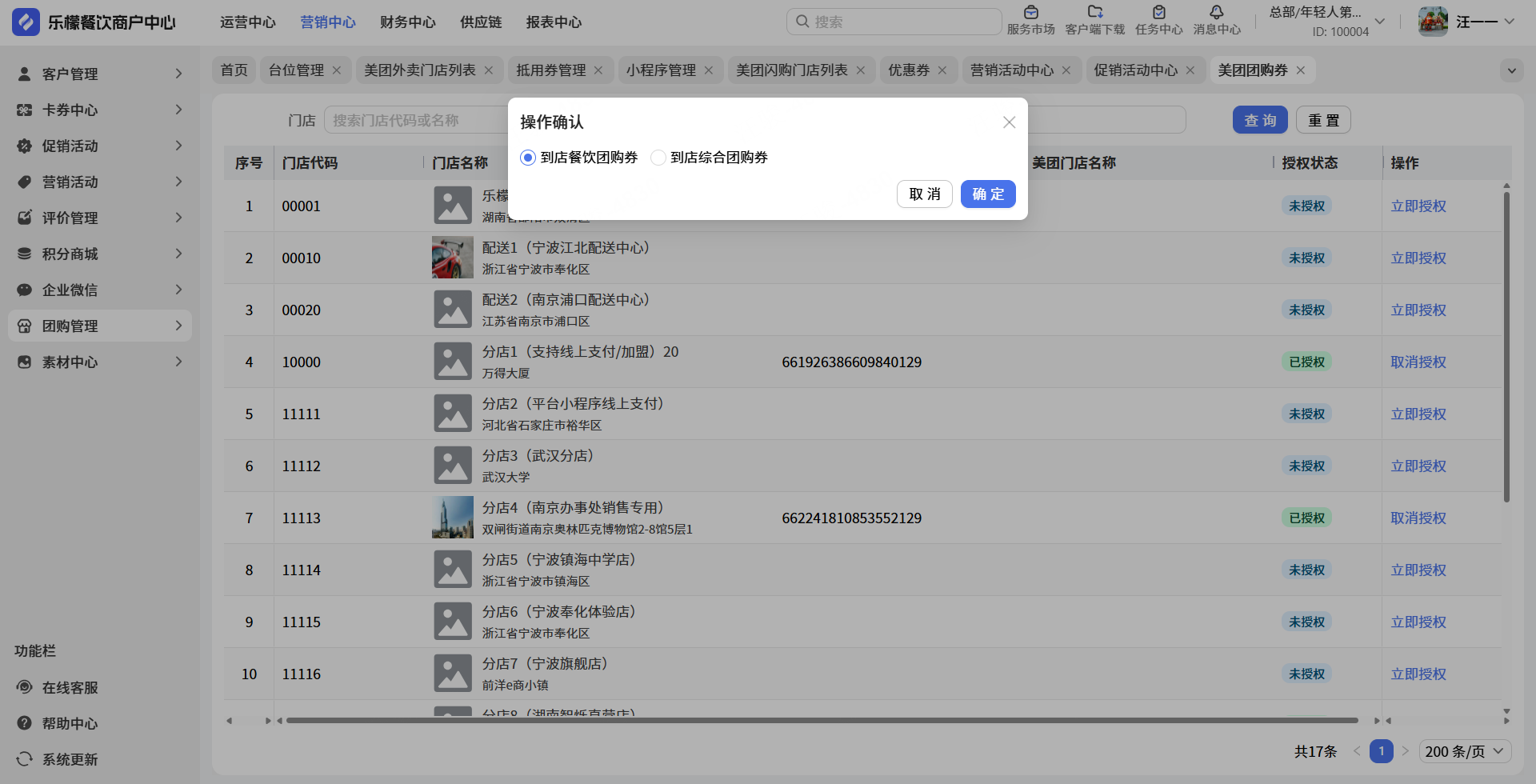Select 到店餐饮团购券 radio option
This screenshot has height=784, width=1536.
click(528, 158)
